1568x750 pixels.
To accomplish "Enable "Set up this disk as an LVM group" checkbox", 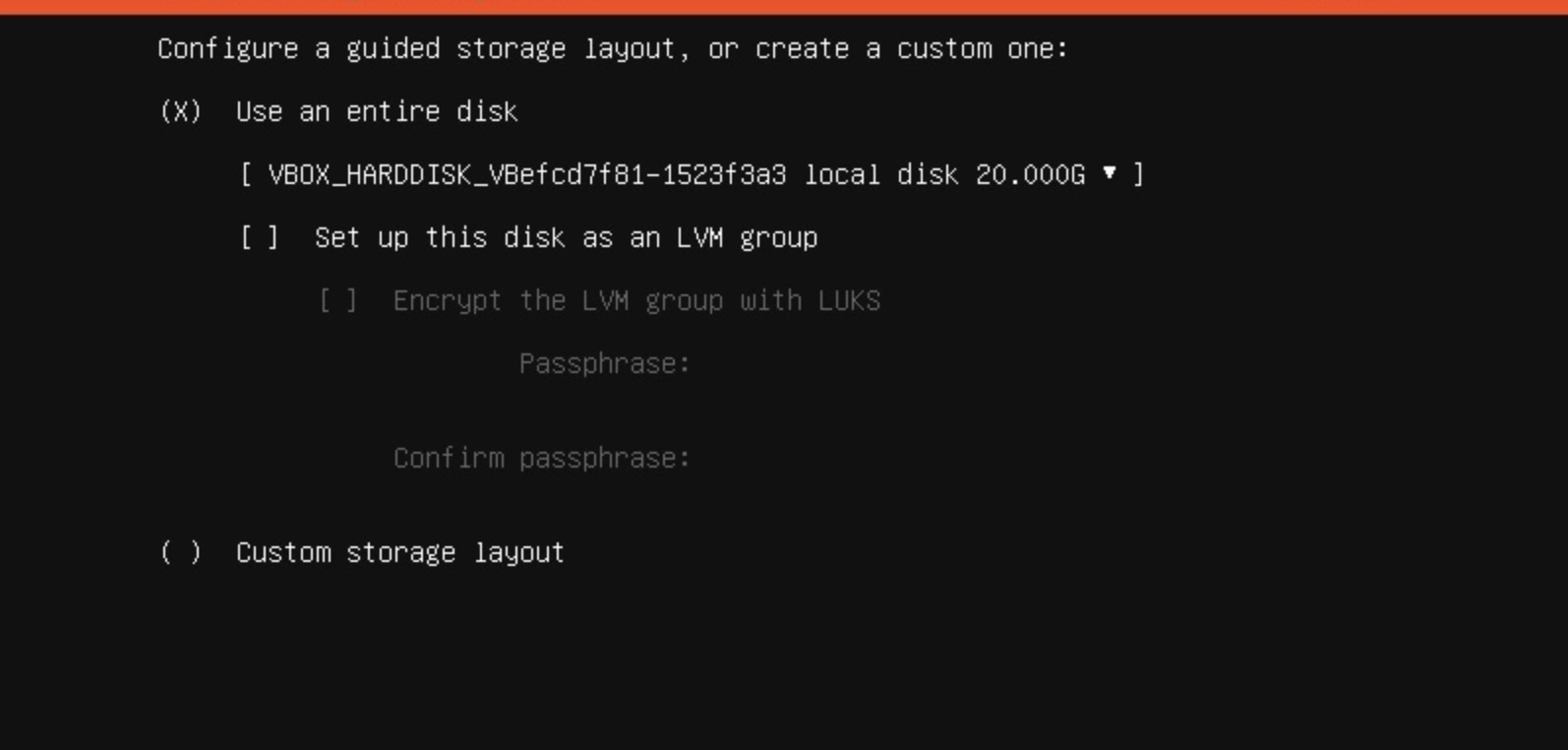I will point(260,237).
